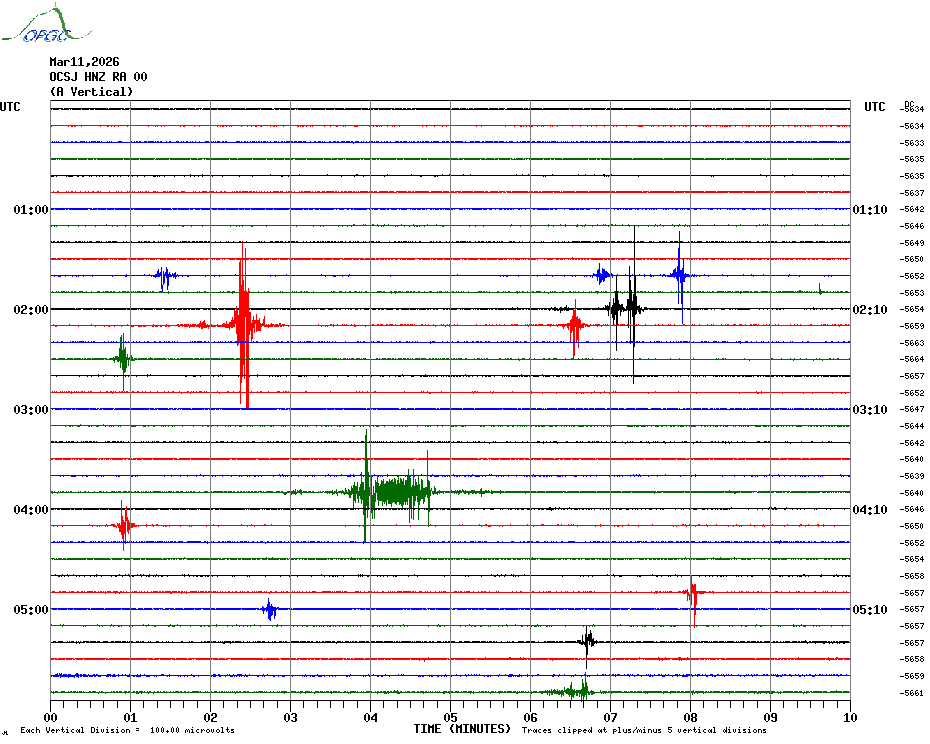This screenshot has height=744, width=930.
Task: Select the 04:10 time label on right side
Action: 869,510
